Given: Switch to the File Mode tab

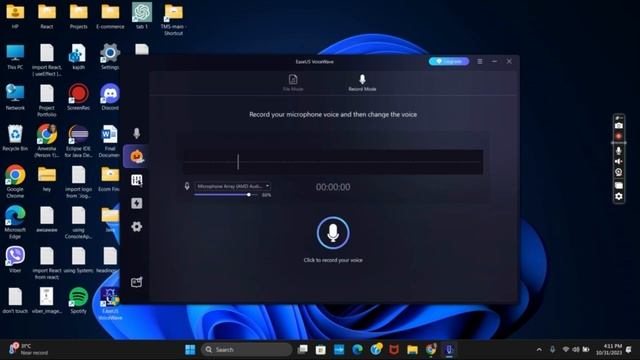Looking at the screenshot, I should (293, 82).
